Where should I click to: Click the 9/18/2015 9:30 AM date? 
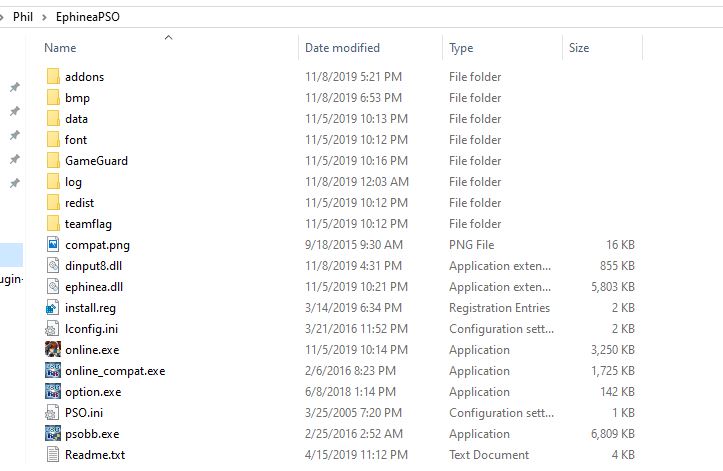click(354, 245)
